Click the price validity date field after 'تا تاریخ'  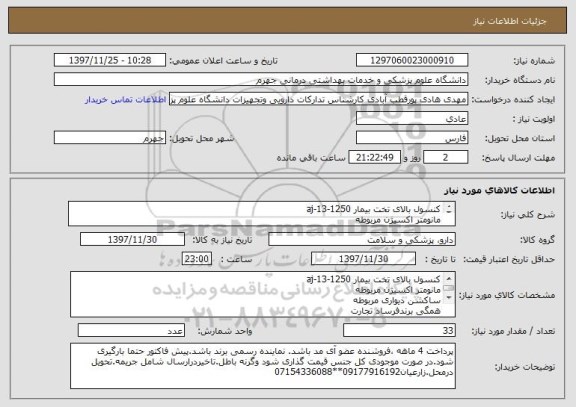coord(363,259)
